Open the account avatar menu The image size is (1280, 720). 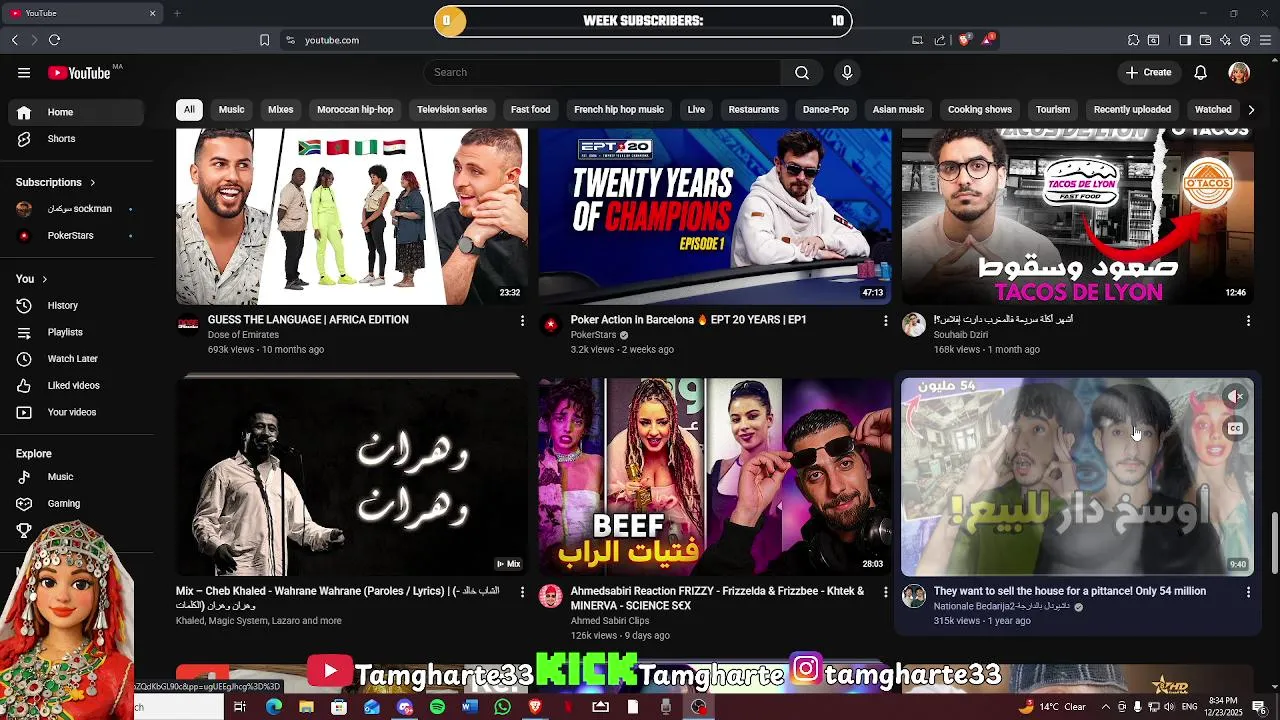click(1239, 72)
